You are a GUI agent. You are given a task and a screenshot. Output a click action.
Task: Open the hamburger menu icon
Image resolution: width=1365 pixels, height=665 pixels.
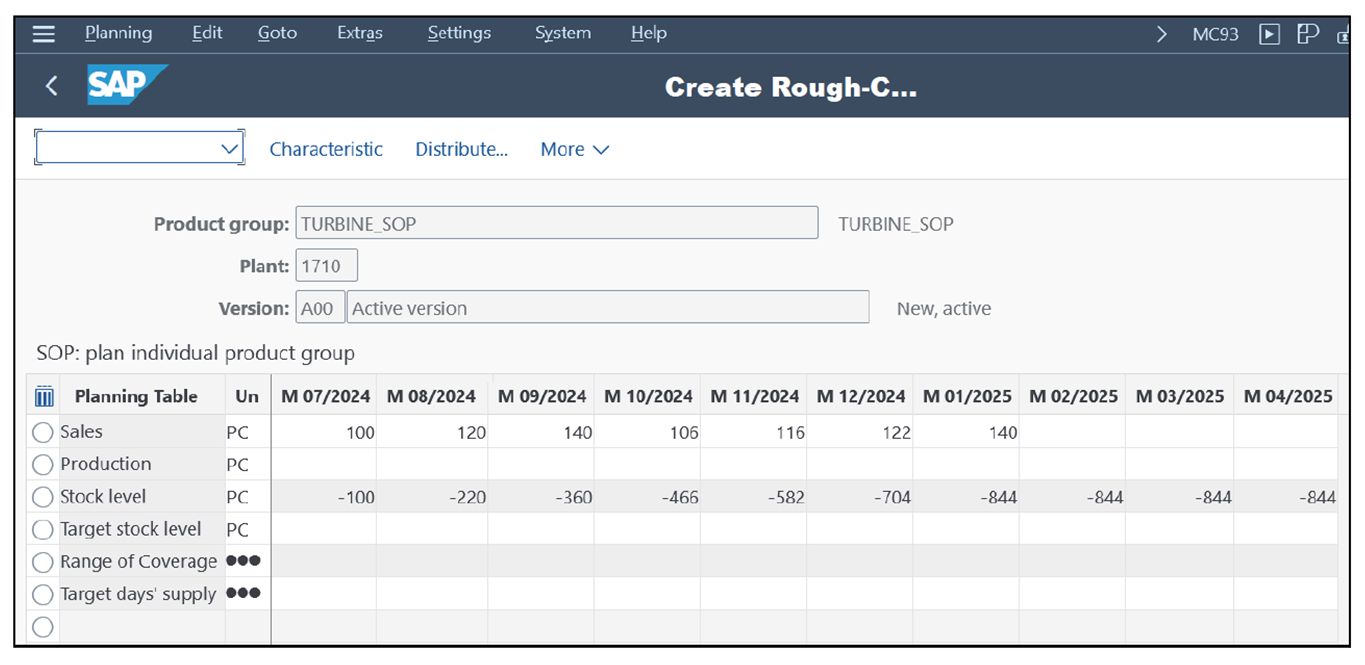coord(43,33)
